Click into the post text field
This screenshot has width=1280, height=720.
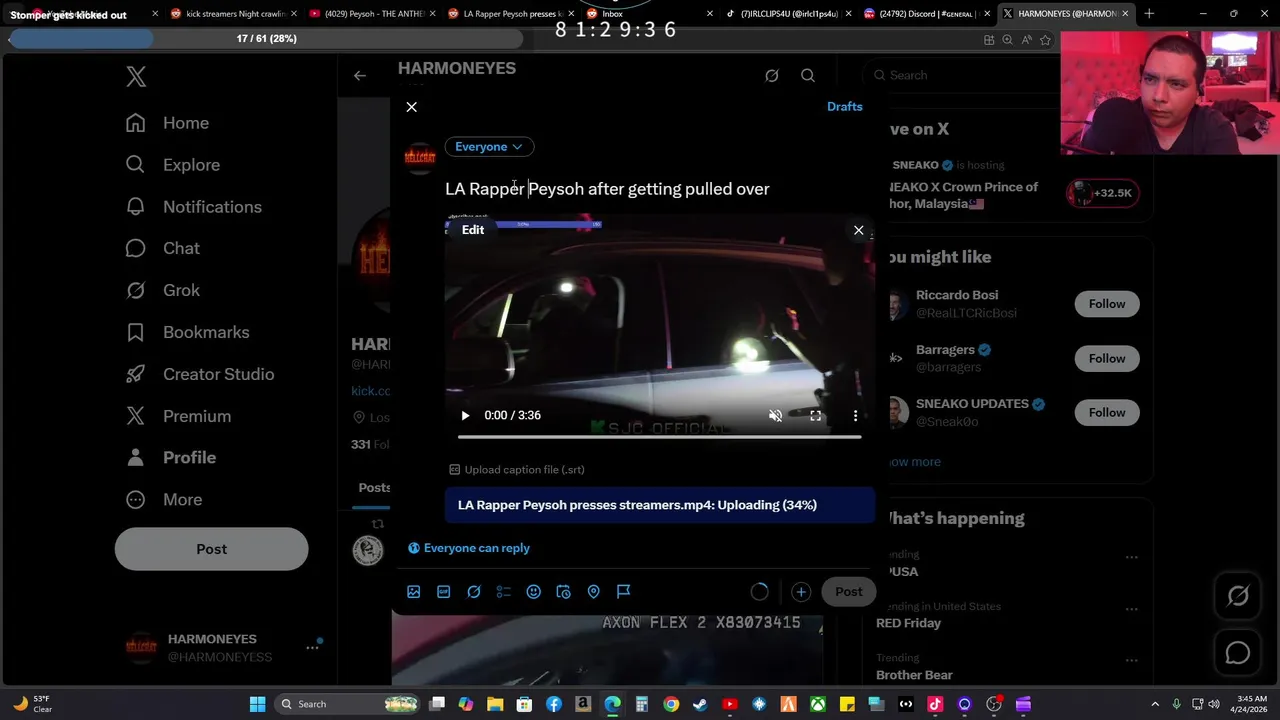coord(607,189)
